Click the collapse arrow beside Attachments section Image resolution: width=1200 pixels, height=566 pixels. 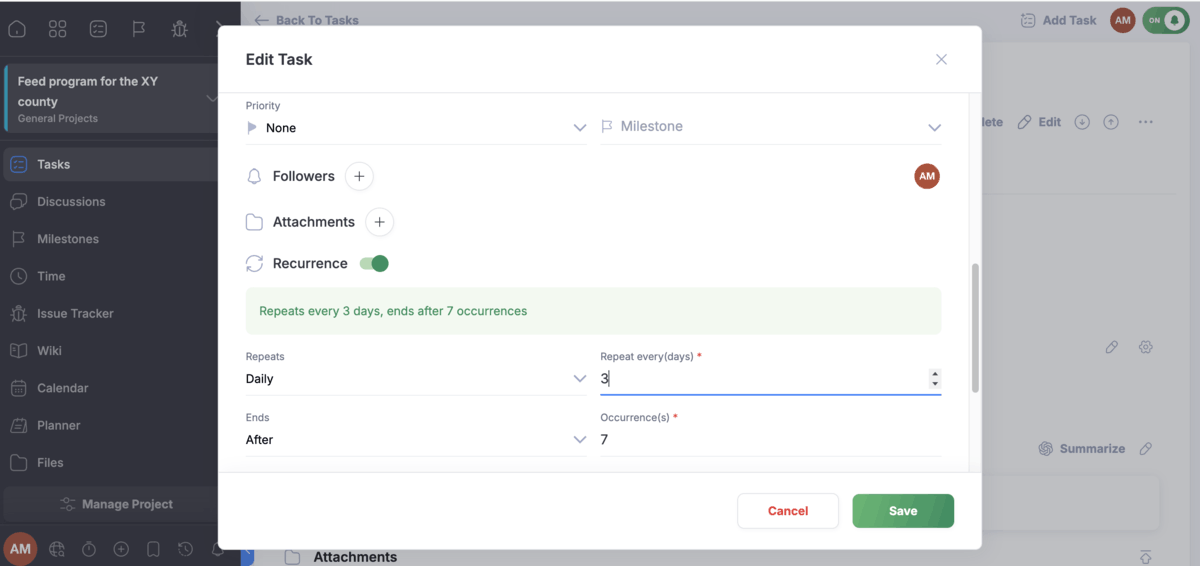pyautogui.click(x=1146, y=557)
